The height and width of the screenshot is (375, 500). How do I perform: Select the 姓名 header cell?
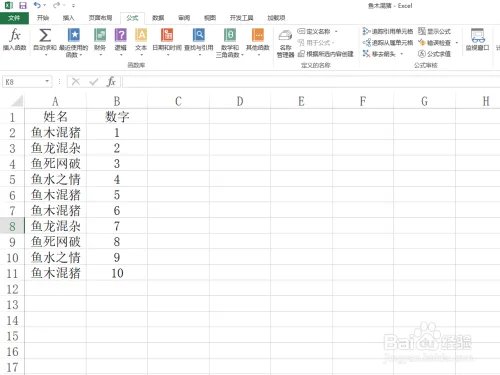(x=55, y=116)
